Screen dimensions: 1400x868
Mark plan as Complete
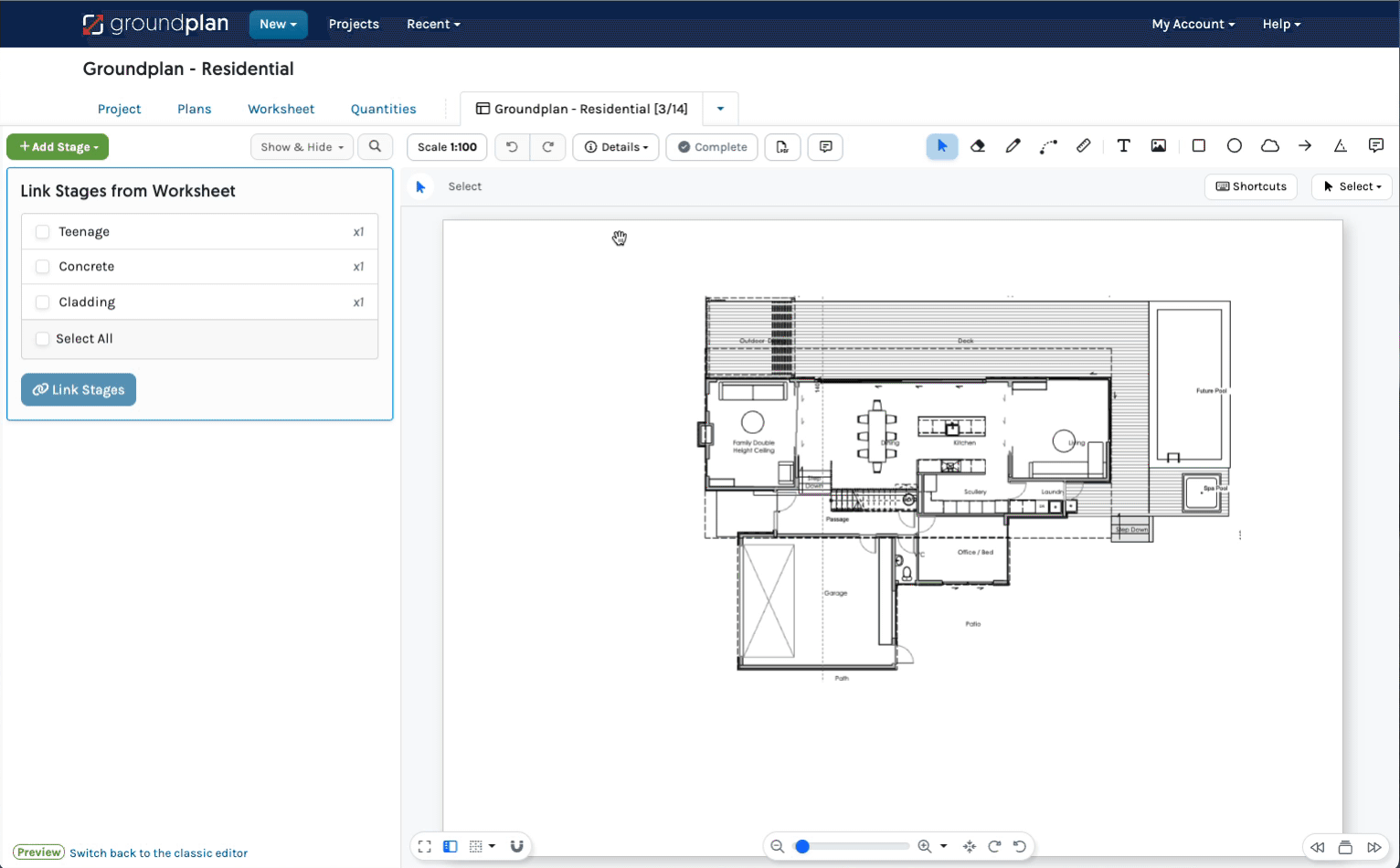tap(712, 147)
